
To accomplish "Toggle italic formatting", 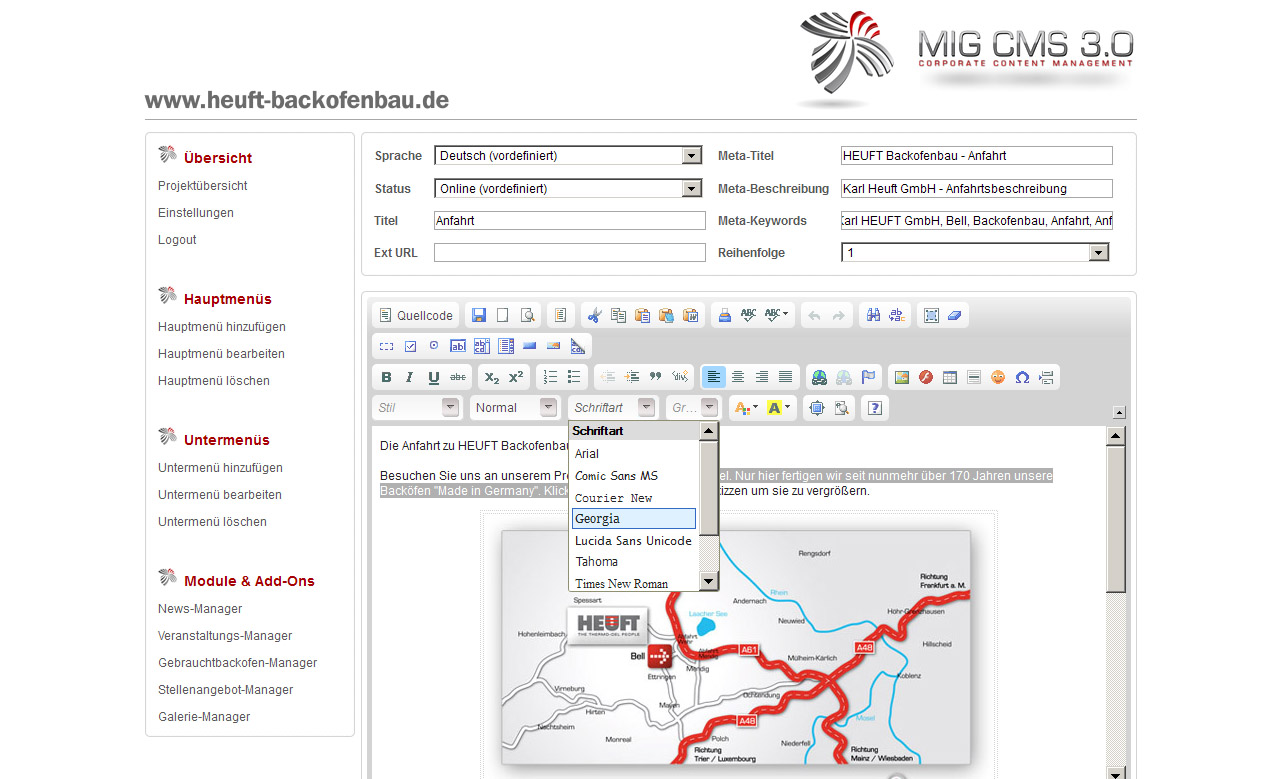I will coord(410,377).
